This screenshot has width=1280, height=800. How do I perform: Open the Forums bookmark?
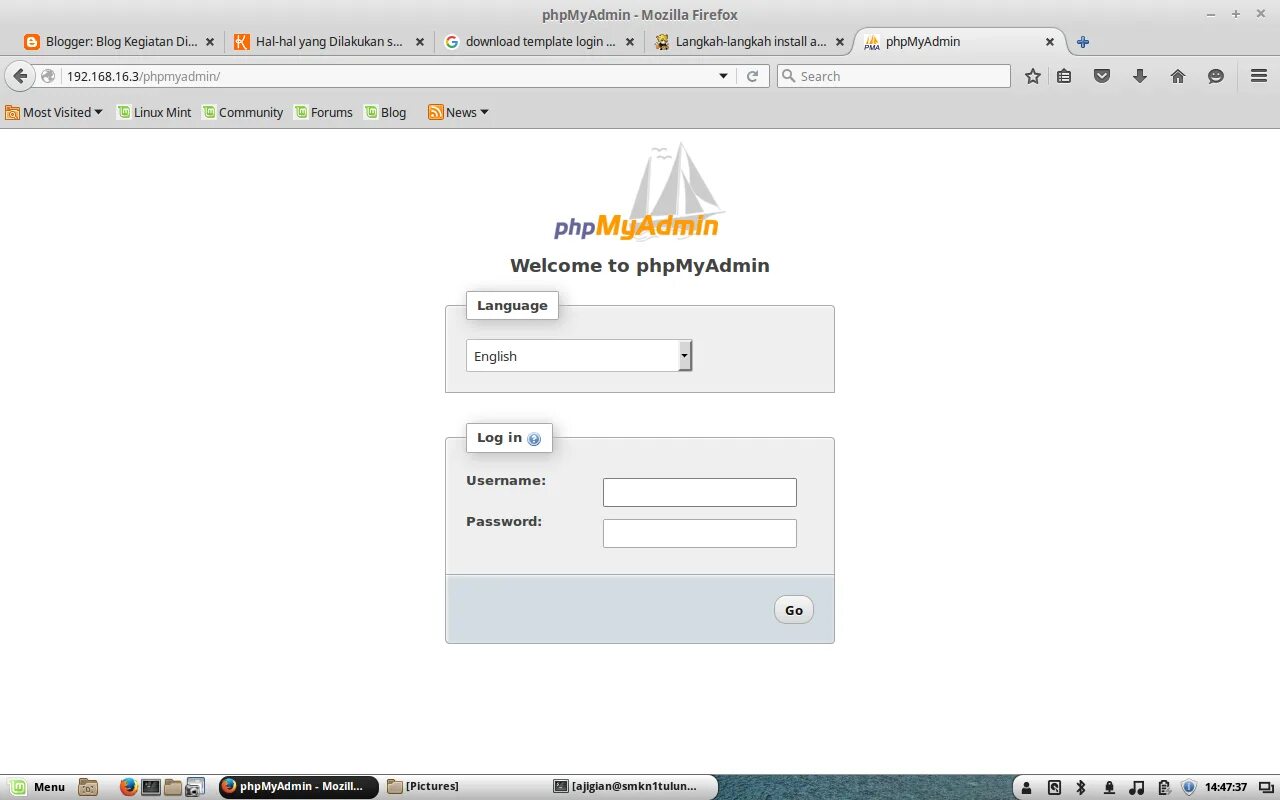coord(323,112)
